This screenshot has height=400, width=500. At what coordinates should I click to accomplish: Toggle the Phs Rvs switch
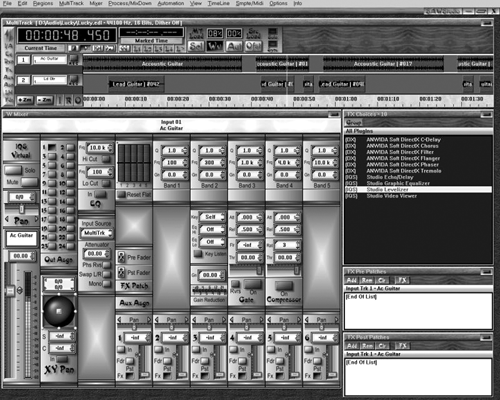107,265
